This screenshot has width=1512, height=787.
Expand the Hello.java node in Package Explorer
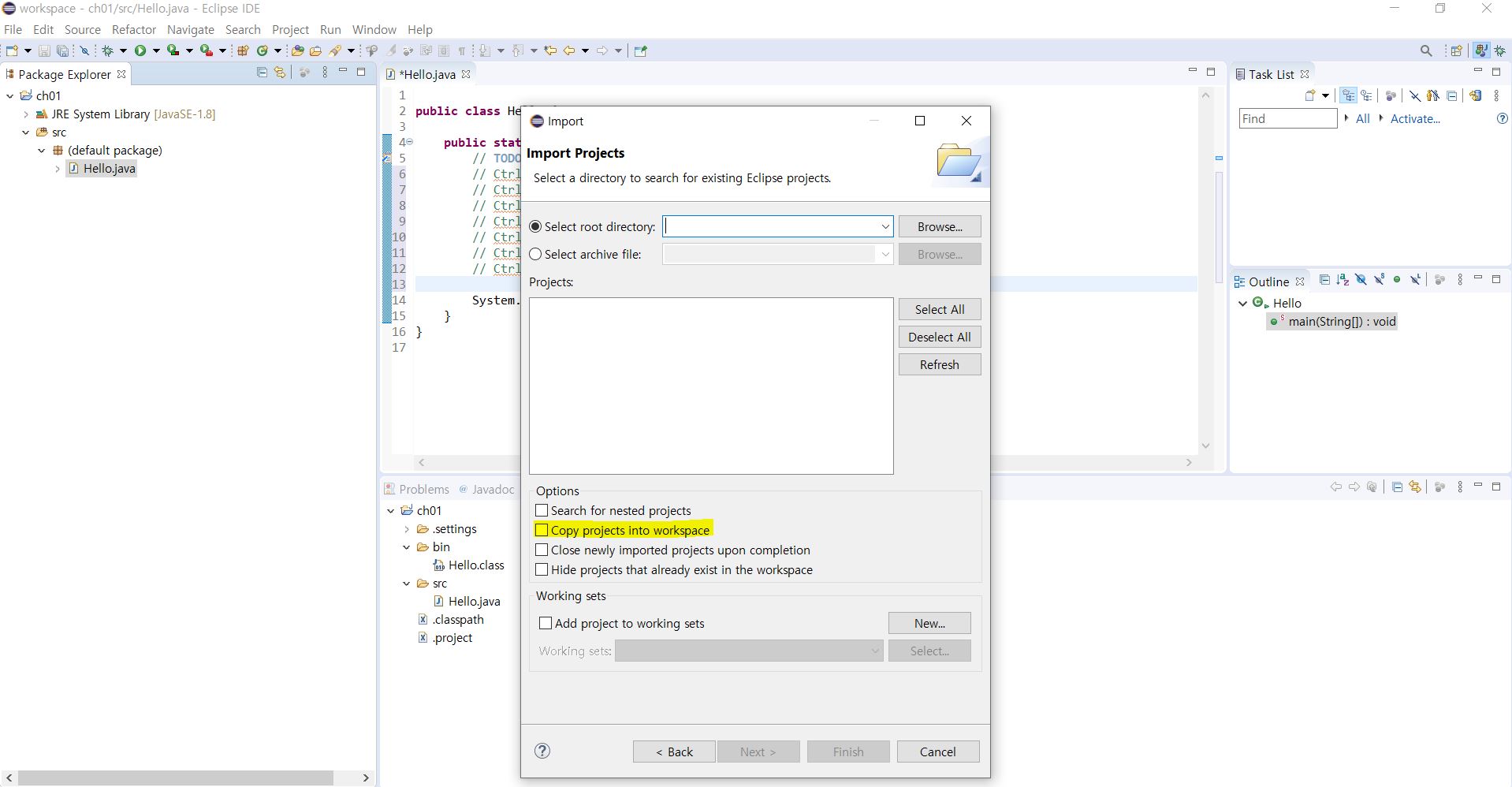click(x=58, y=168)
